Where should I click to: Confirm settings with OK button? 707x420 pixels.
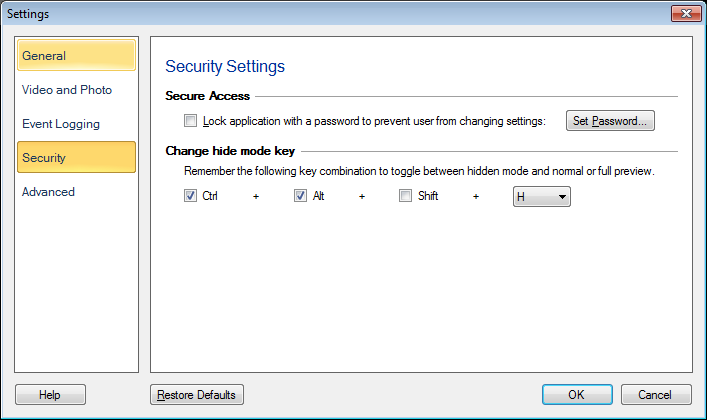pos(576,395)
